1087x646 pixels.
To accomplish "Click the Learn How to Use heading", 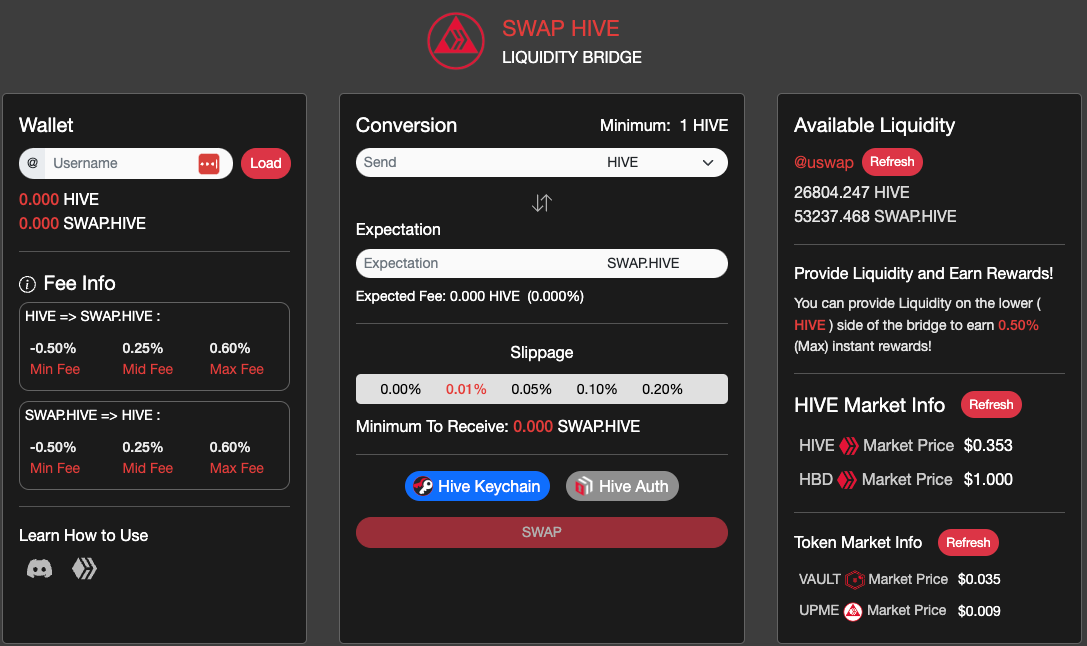I will [83, 536].
